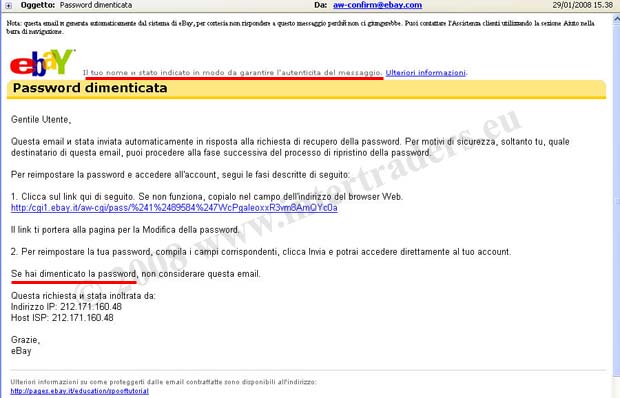Follow the Ulteriori informazioni link
Screen dimensions: 620x398
click(425, 73)
